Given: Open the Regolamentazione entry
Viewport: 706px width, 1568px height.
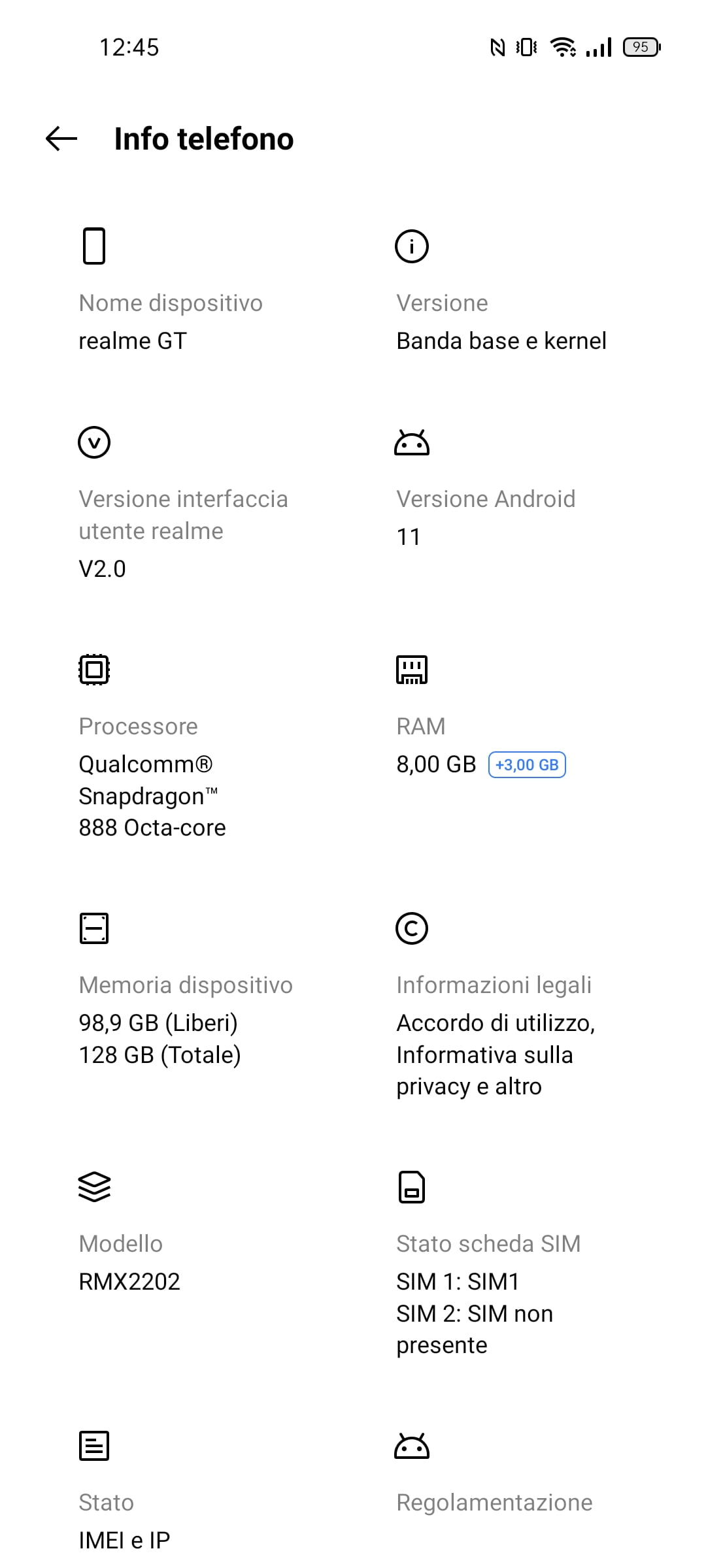Looking at the screenshot, I should tap(494, 1503).
